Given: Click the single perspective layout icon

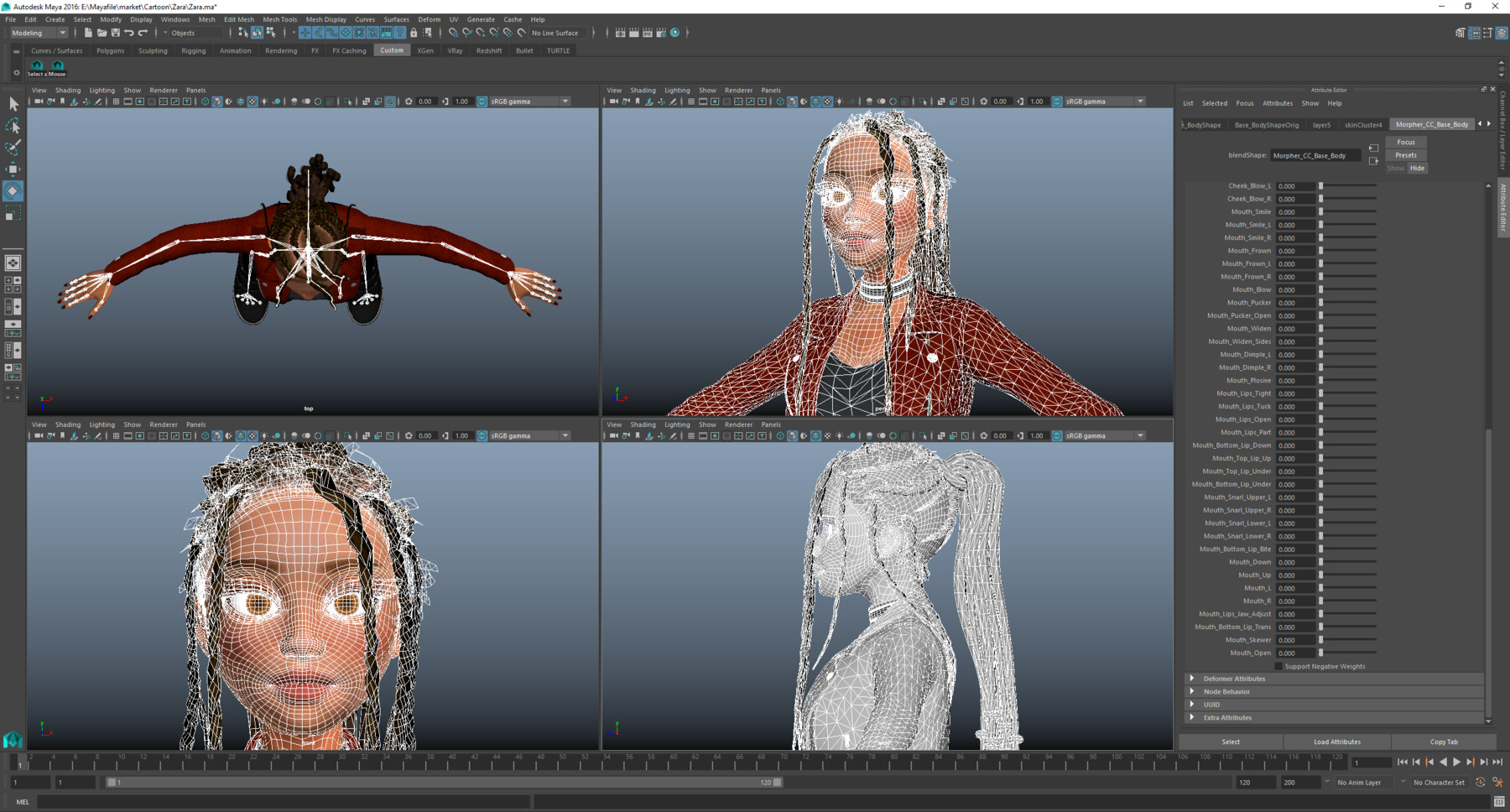Looking at the screenshot, I should point(13,263).
